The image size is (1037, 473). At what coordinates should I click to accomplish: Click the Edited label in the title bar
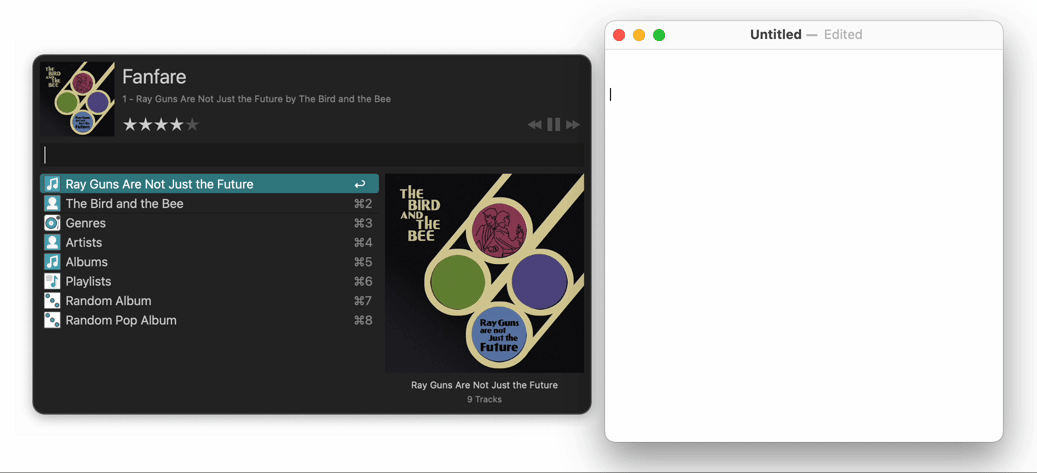point(843,34)
